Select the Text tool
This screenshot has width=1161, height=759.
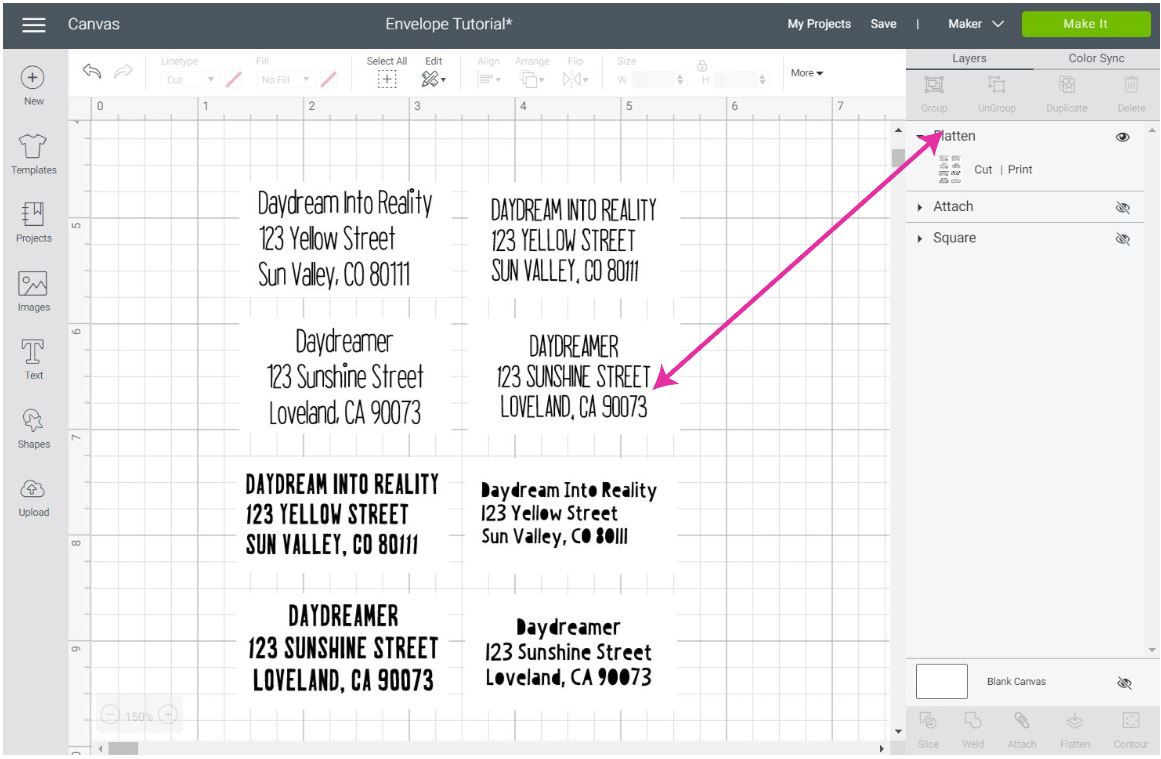point(33,352)
